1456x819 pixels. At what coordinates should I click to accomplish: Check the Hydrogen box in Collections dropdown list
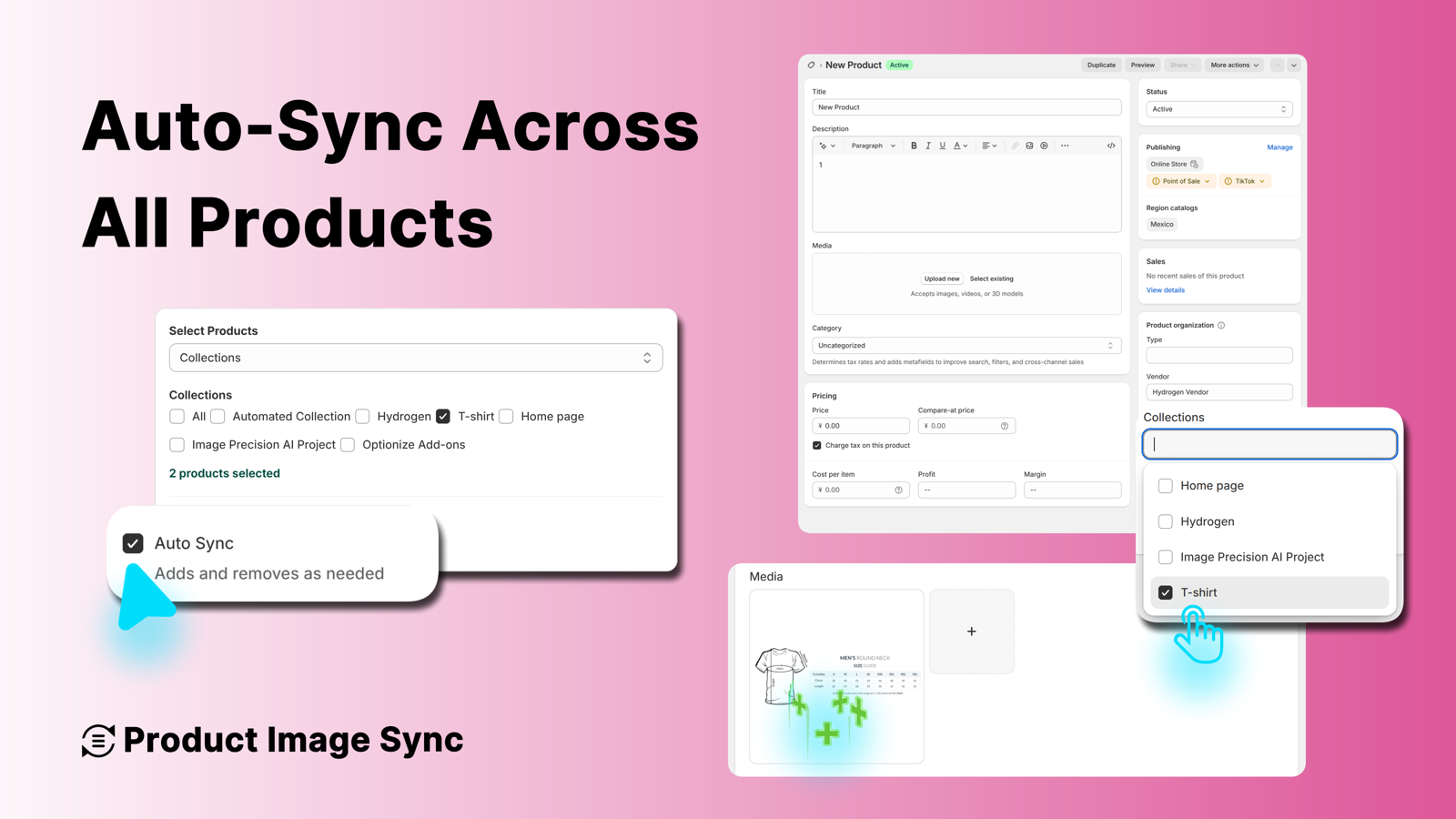click(x=1165, y=521)
